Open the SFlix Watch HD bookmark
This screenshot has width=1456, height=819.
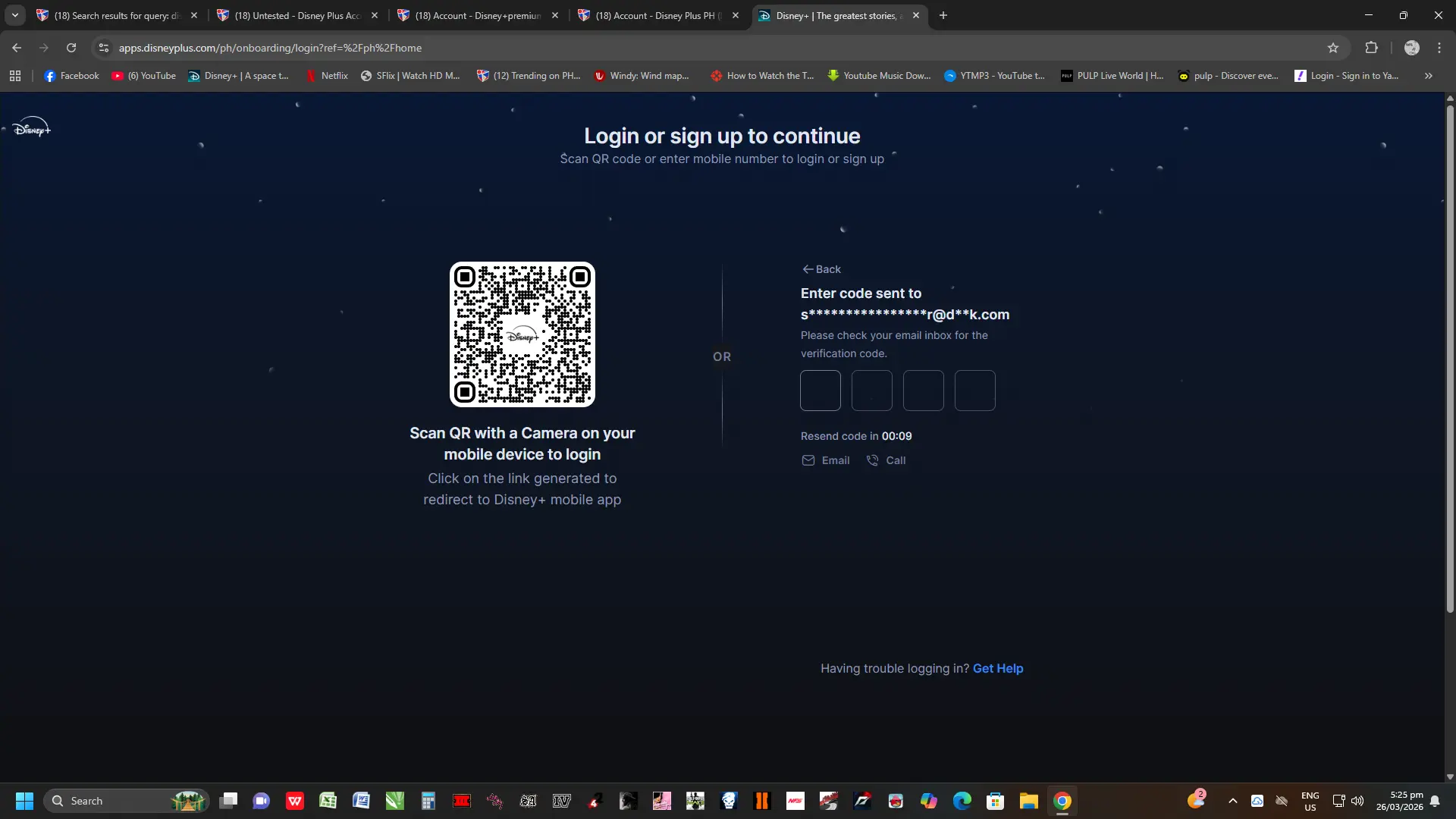pos(410,76)
